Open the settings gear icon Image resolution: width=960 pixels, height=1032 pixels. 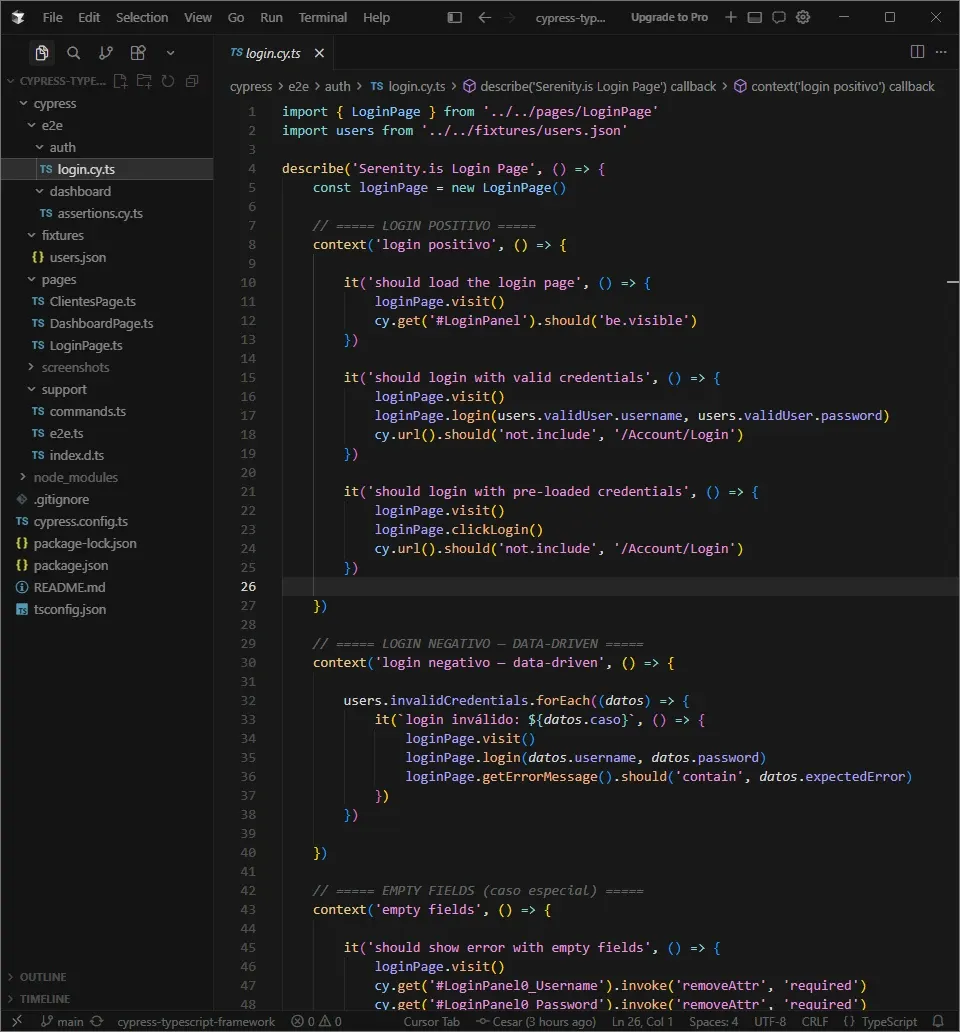[x=803, y=17]
